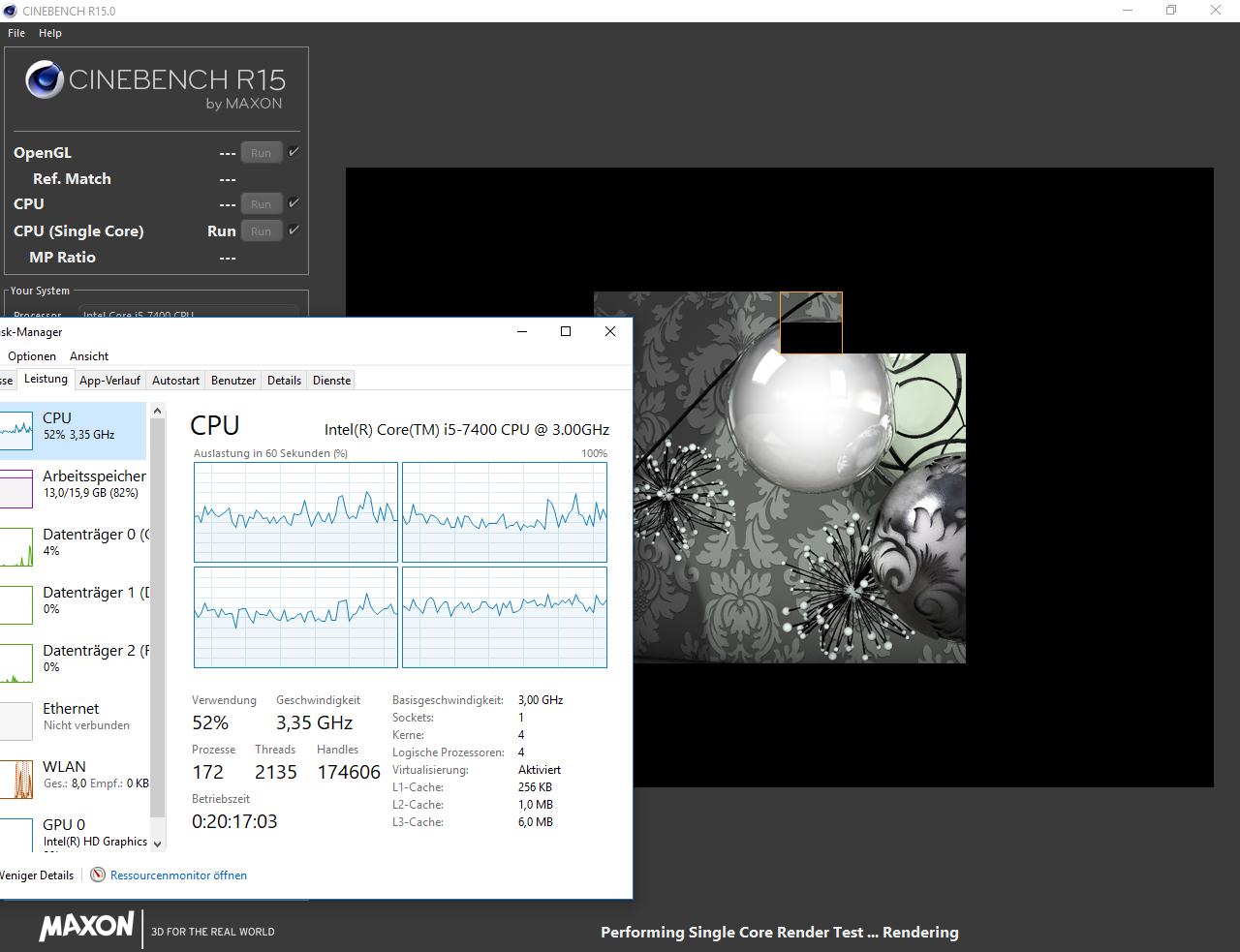Click the bottom-left CPU core usage graph
This screenshot has height=952, width=1240.
pos(295,617)
